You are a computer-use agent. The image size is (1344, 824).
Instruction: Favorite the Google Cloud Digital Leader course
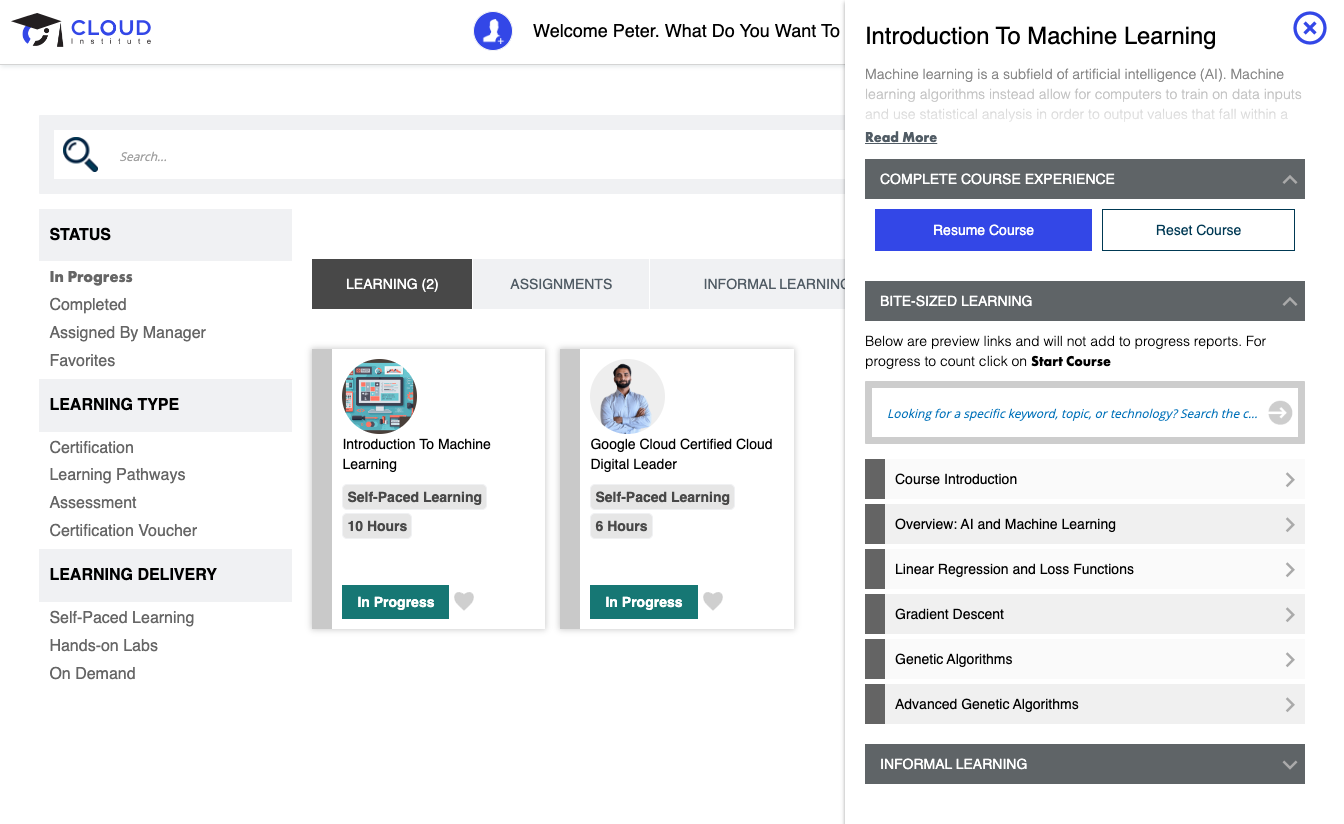tap(712, 601)
